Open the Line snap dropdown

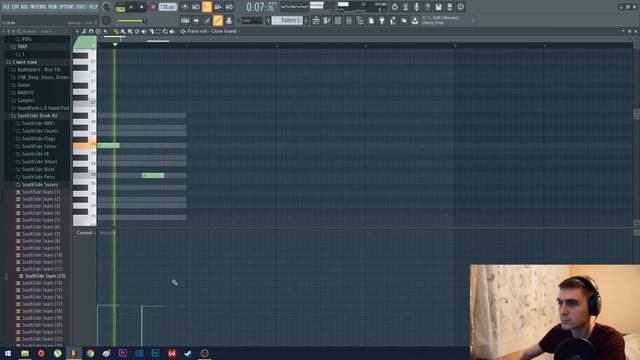pos(251,20)
